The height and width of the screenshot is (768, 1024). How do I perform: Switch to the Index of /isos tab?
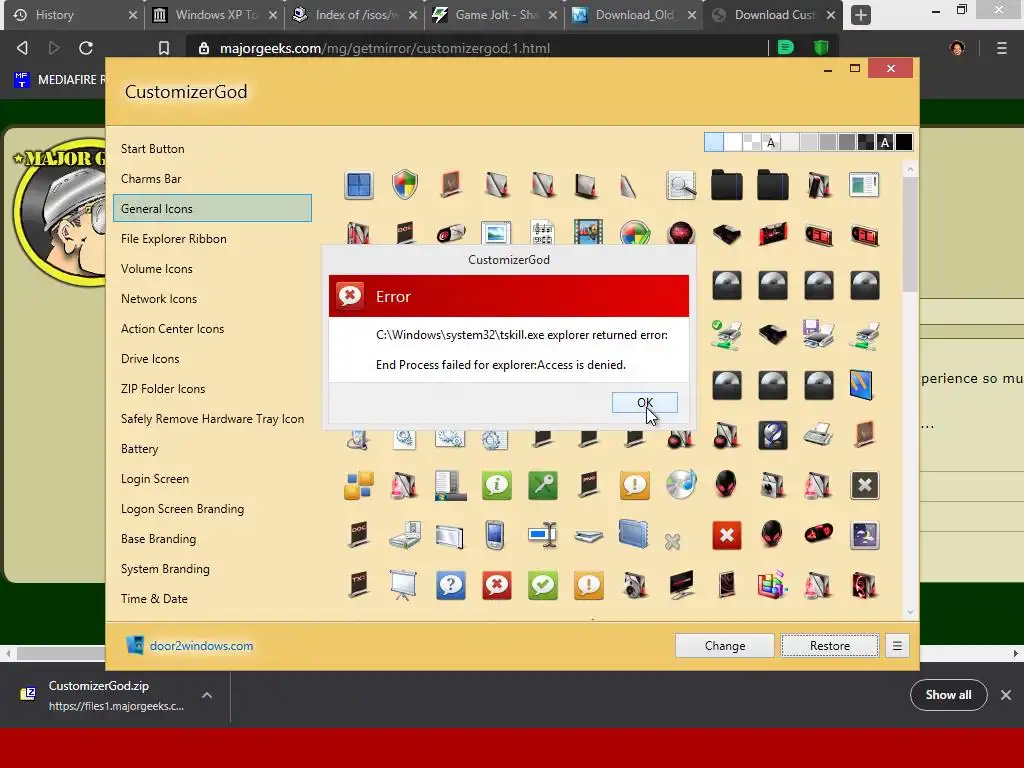pyautogui.click(x=357, y=15)
